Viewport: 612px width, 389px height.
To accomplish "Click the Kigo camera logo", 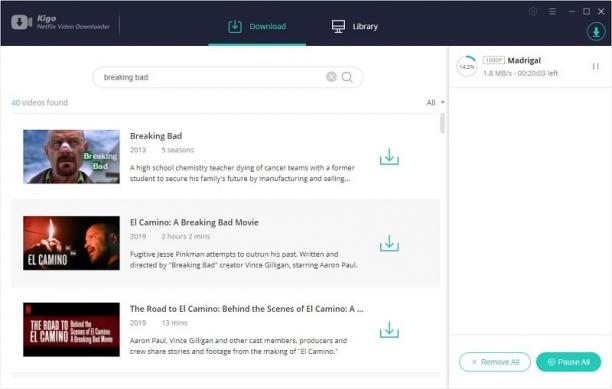I will coord(21,22).
